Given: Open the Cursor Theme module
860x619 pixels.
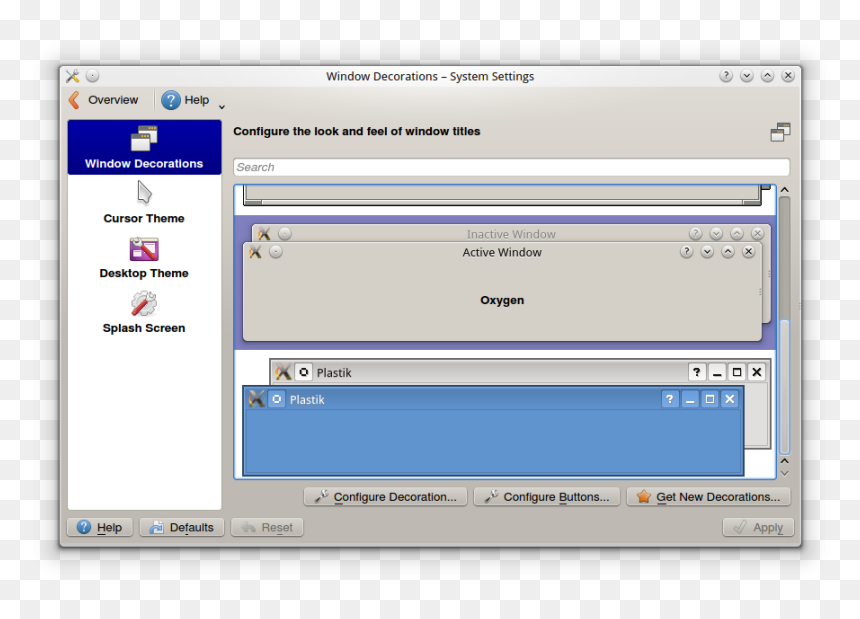Looking at the screenshot, I should click(x=144, y=203).
